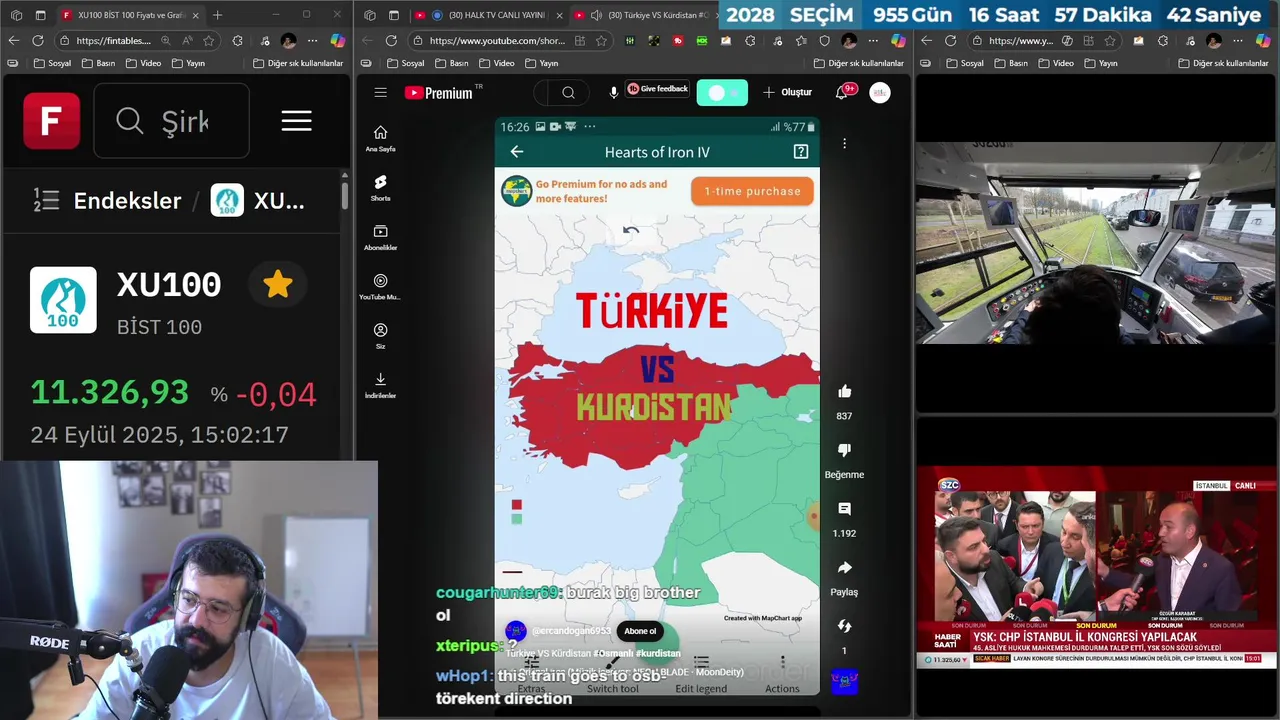1280x720 pixels.
Task: Open settings three-dots in the rightmost browser window
Action: (x=1239, y=41)
